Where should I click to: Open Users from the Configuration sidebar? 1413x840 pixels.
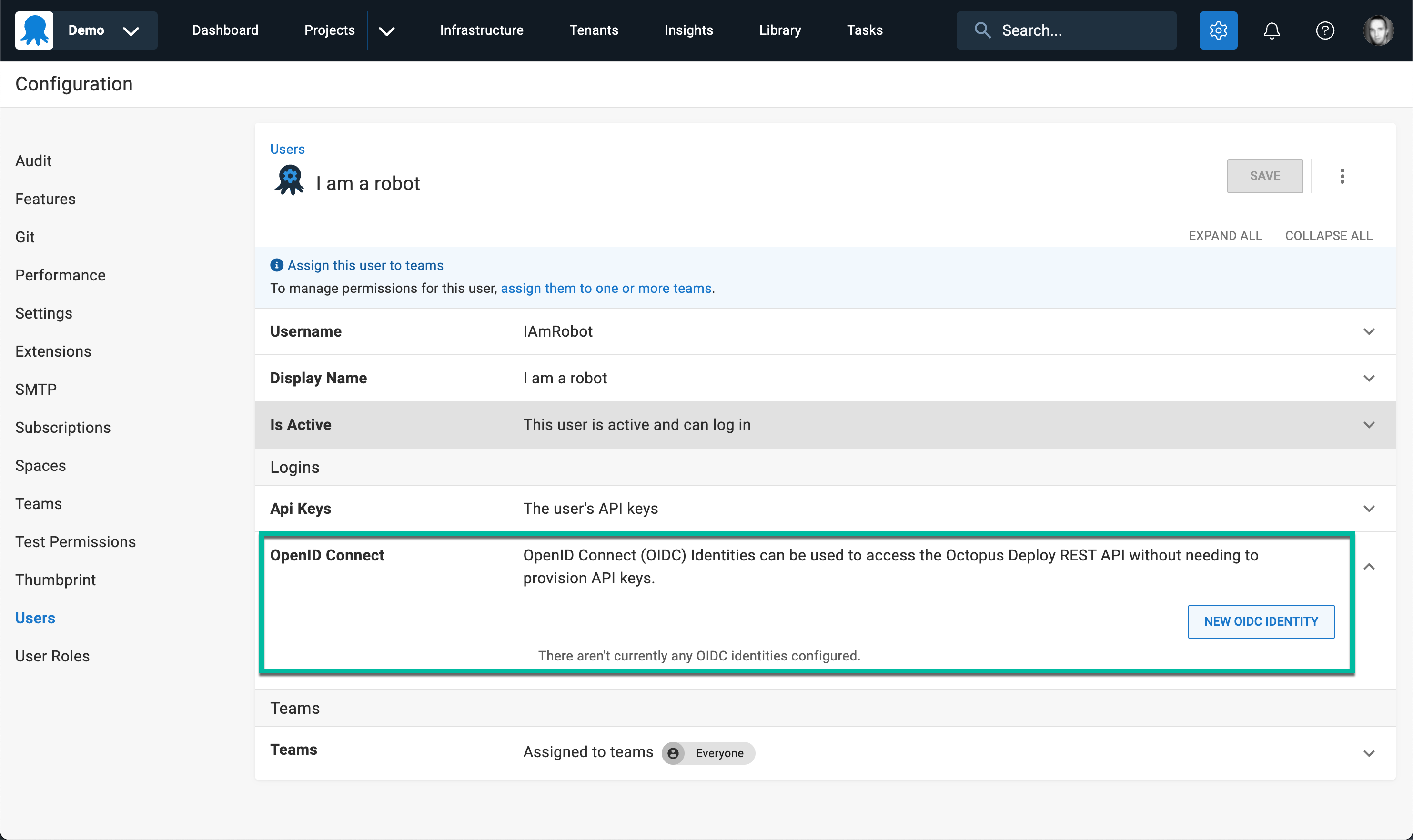(x=35, y=618)
